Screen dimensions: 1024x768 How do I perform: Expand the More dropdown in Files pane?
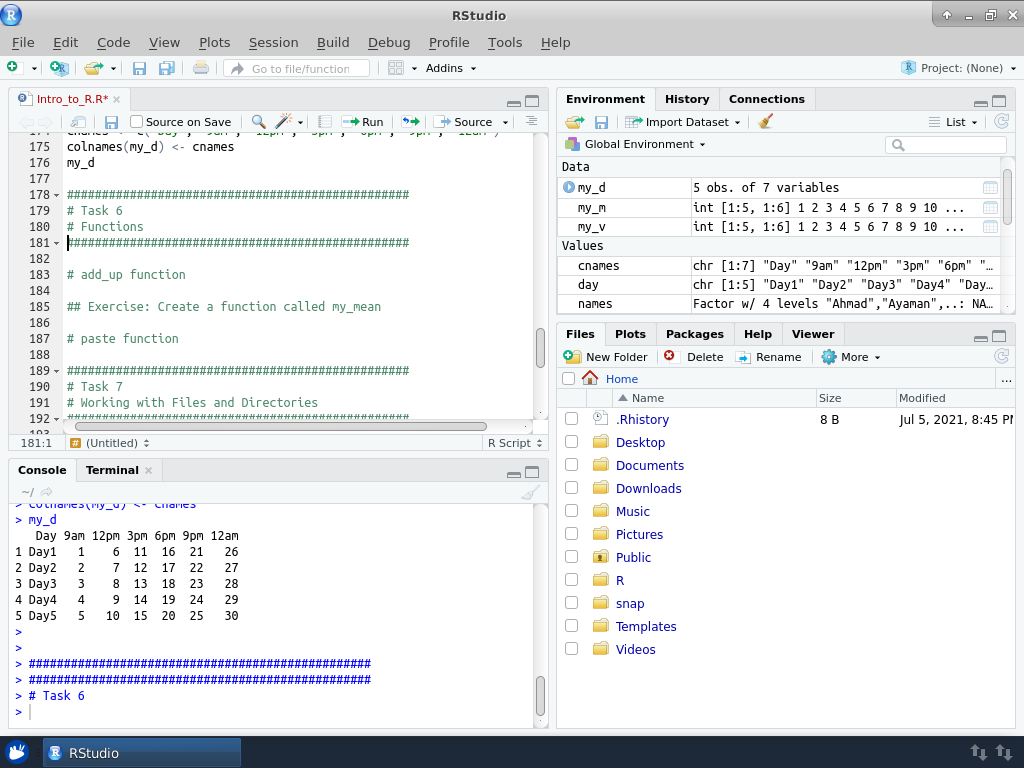851,357
